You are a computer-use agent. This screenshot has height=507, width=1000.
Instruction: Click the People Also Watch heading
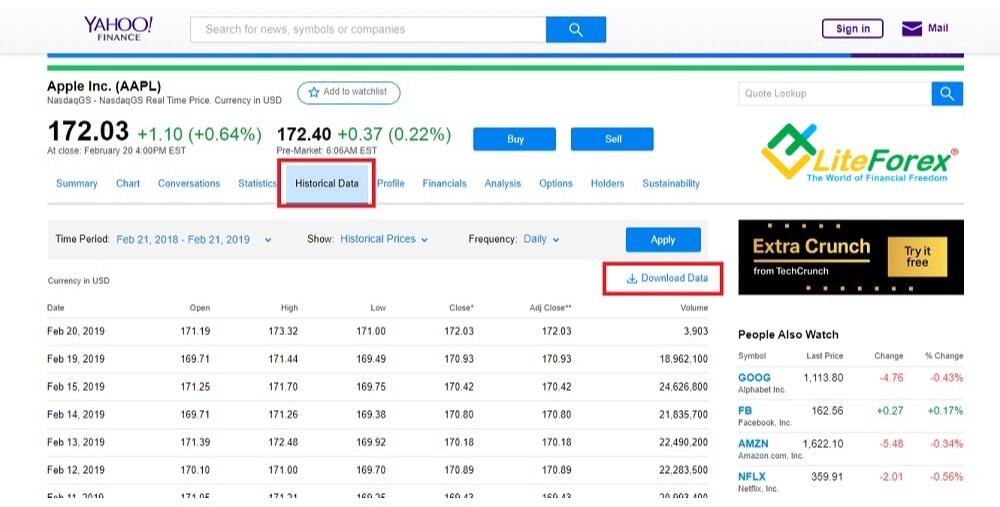788,335
